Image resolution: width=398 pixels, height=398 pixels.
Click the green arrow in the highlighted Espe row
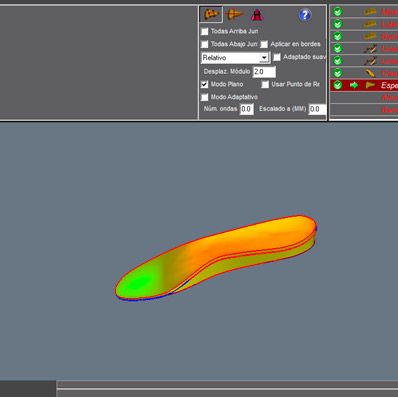354,85
